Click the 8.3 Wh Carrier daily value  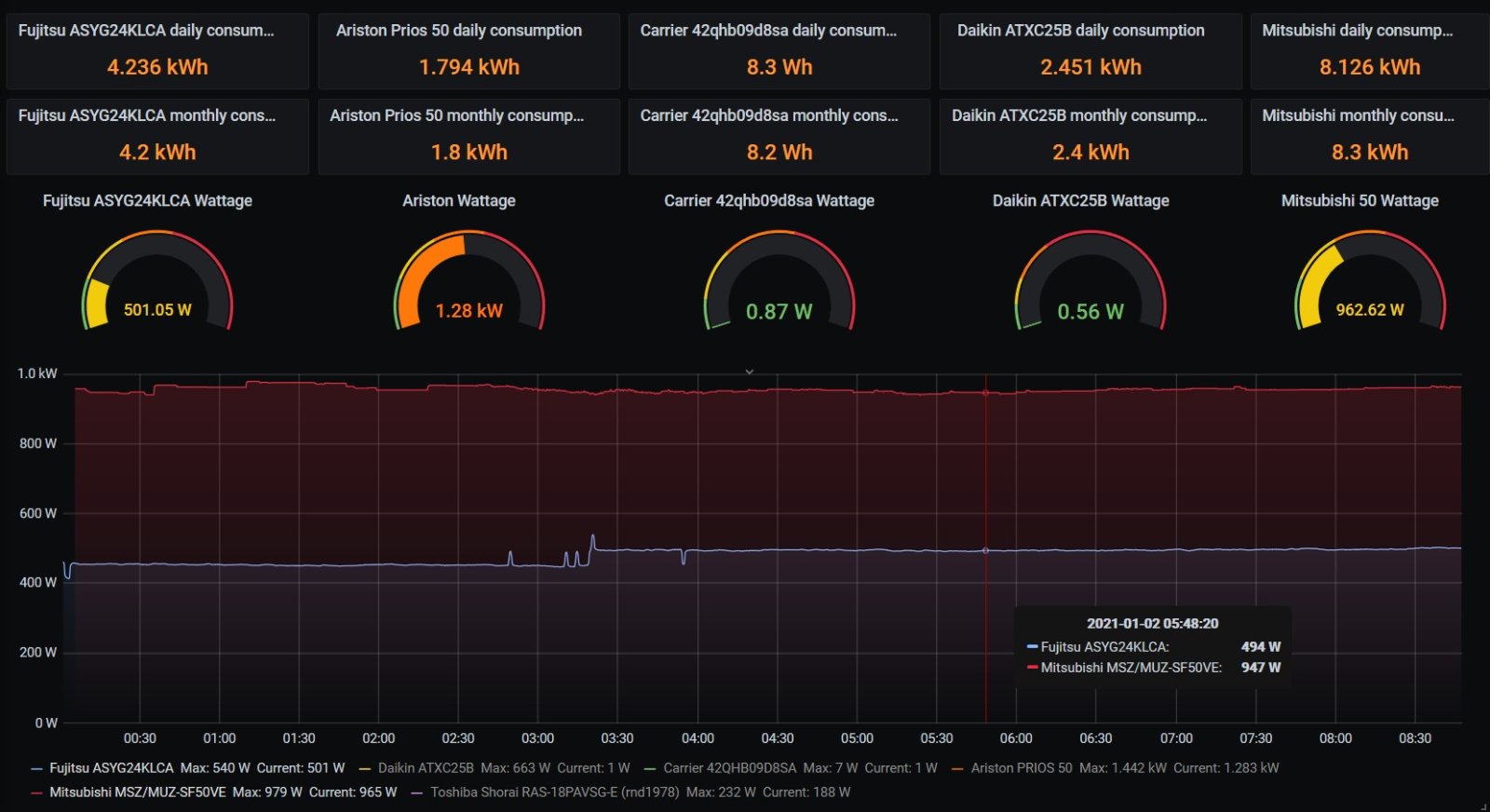(x=779, y=67)
